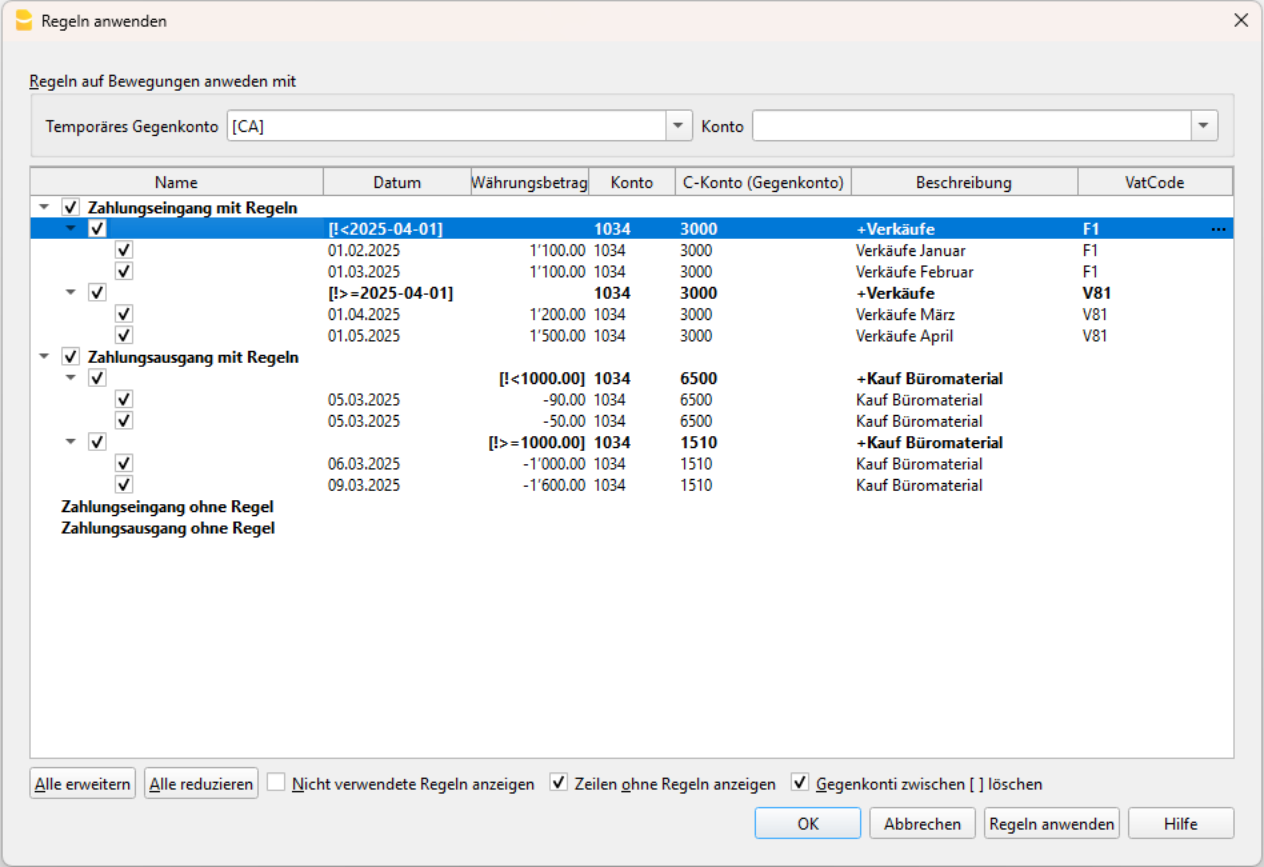The image size is (1264, 867).
Task: Click into the Konto input field
Action: pos(970,126)
